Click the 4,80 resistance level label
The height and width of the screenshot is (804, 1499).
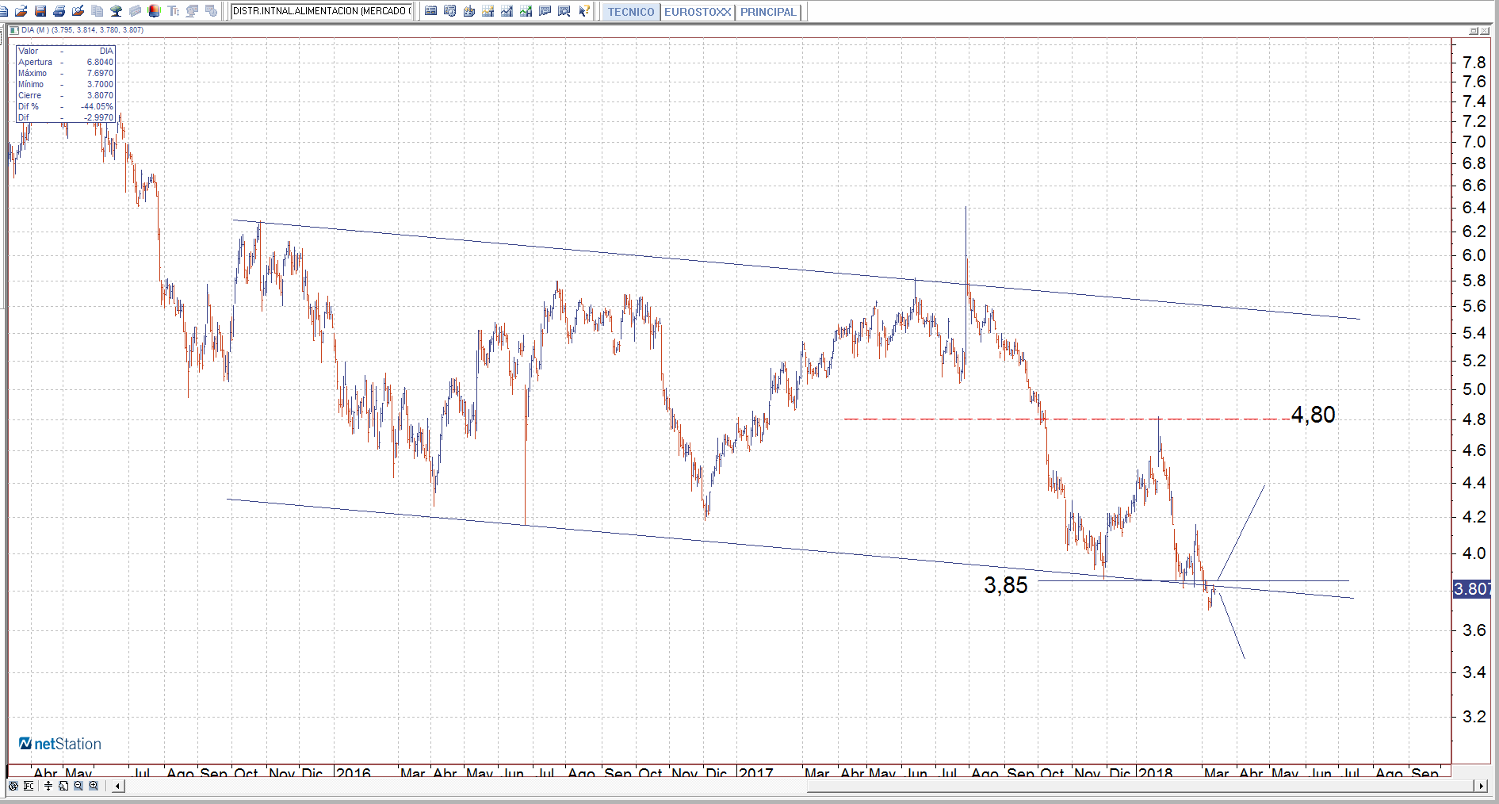[1312, 415]
